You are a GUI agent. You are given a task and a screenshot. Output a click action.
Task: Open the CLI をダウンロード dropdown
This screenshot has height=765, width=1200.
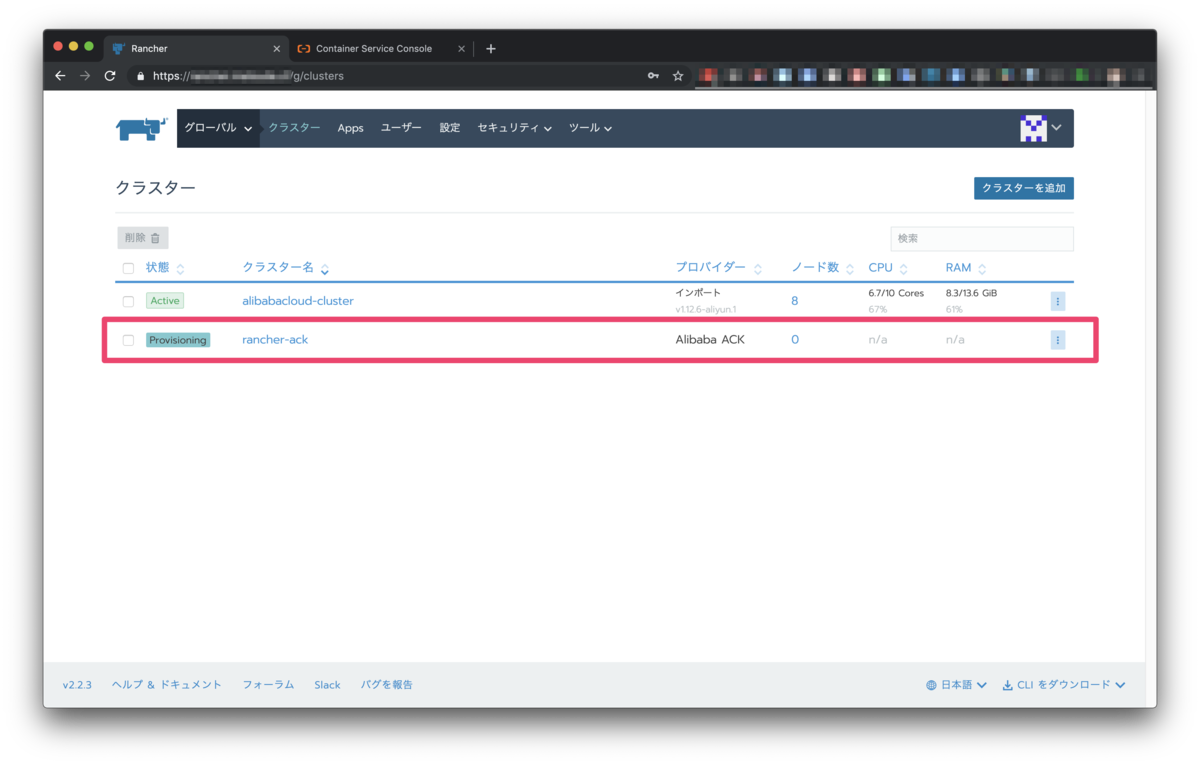click(x=1064, y=685)
